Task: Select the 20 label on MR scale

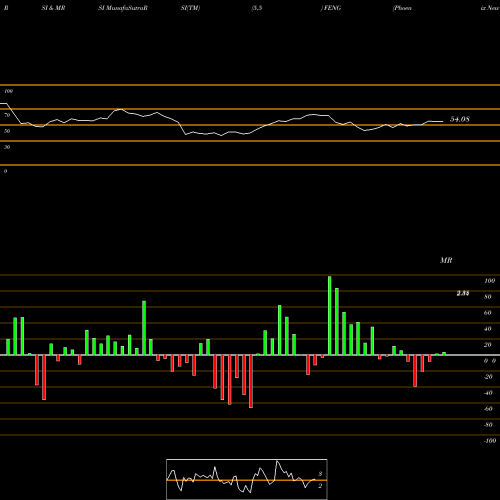Action: pyautogui.click(x=488, y=345)
